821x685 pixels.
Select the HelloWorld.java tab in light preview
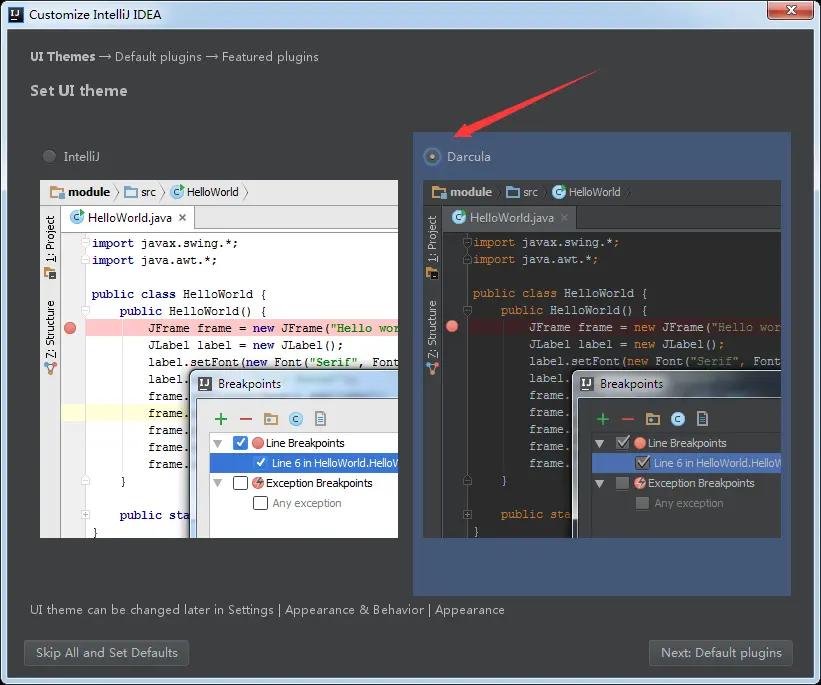[x=128, y=217]
